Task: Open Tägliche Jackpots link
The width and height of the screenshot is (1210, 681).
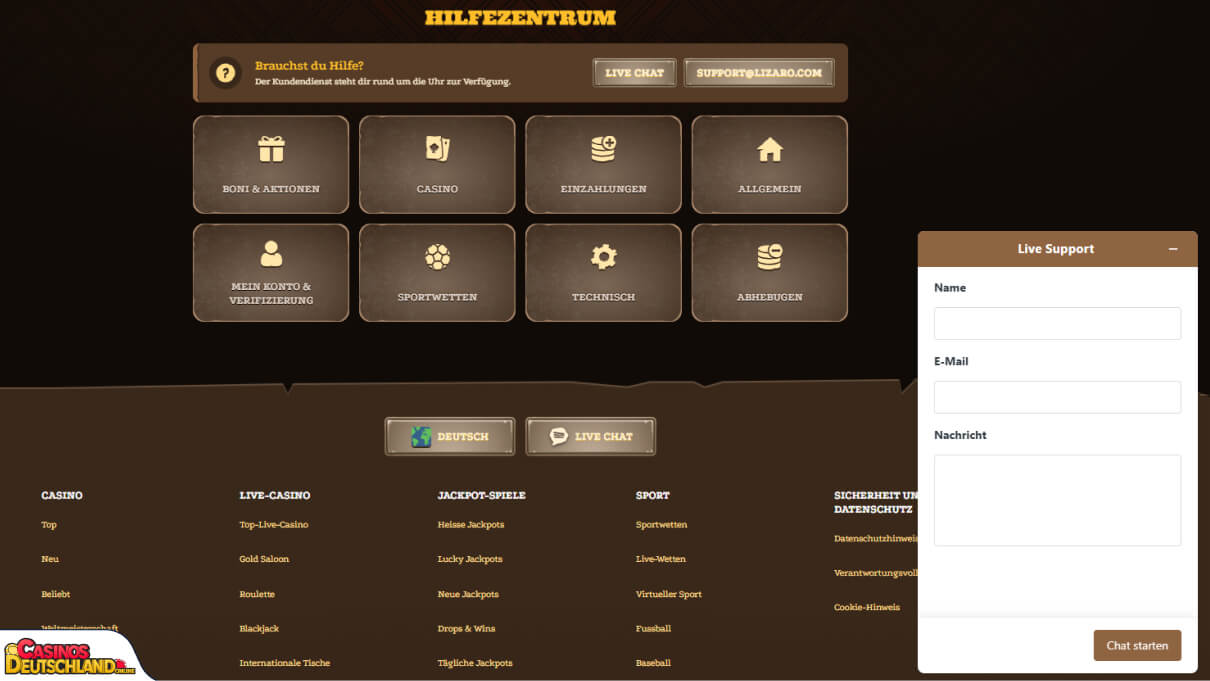Action: tap(475, 663)
